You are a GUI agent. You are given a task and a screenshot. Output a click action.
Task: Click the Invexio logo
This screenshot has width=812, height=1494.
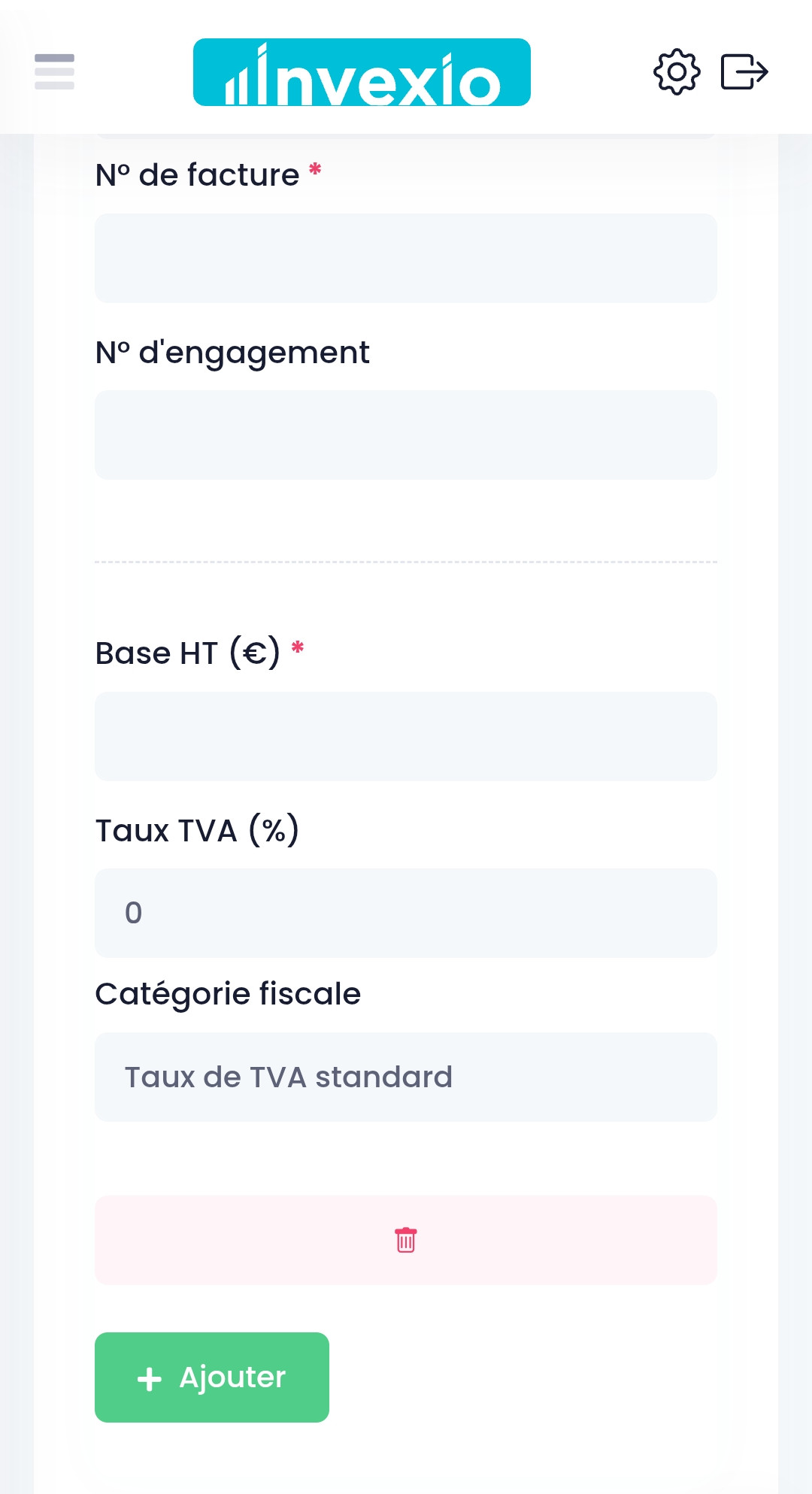362,71
